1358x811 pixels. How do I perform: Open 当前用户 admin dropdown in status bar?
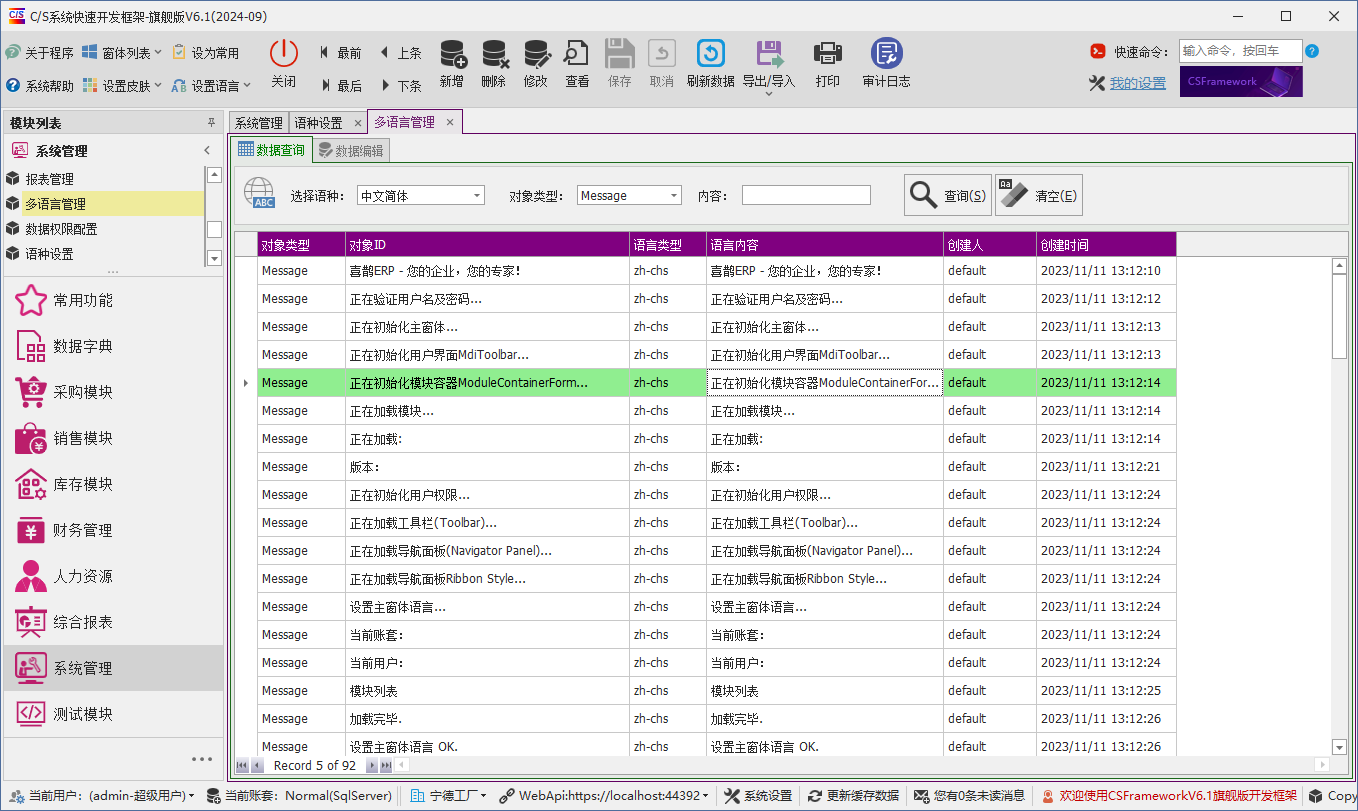coord(102,796)
